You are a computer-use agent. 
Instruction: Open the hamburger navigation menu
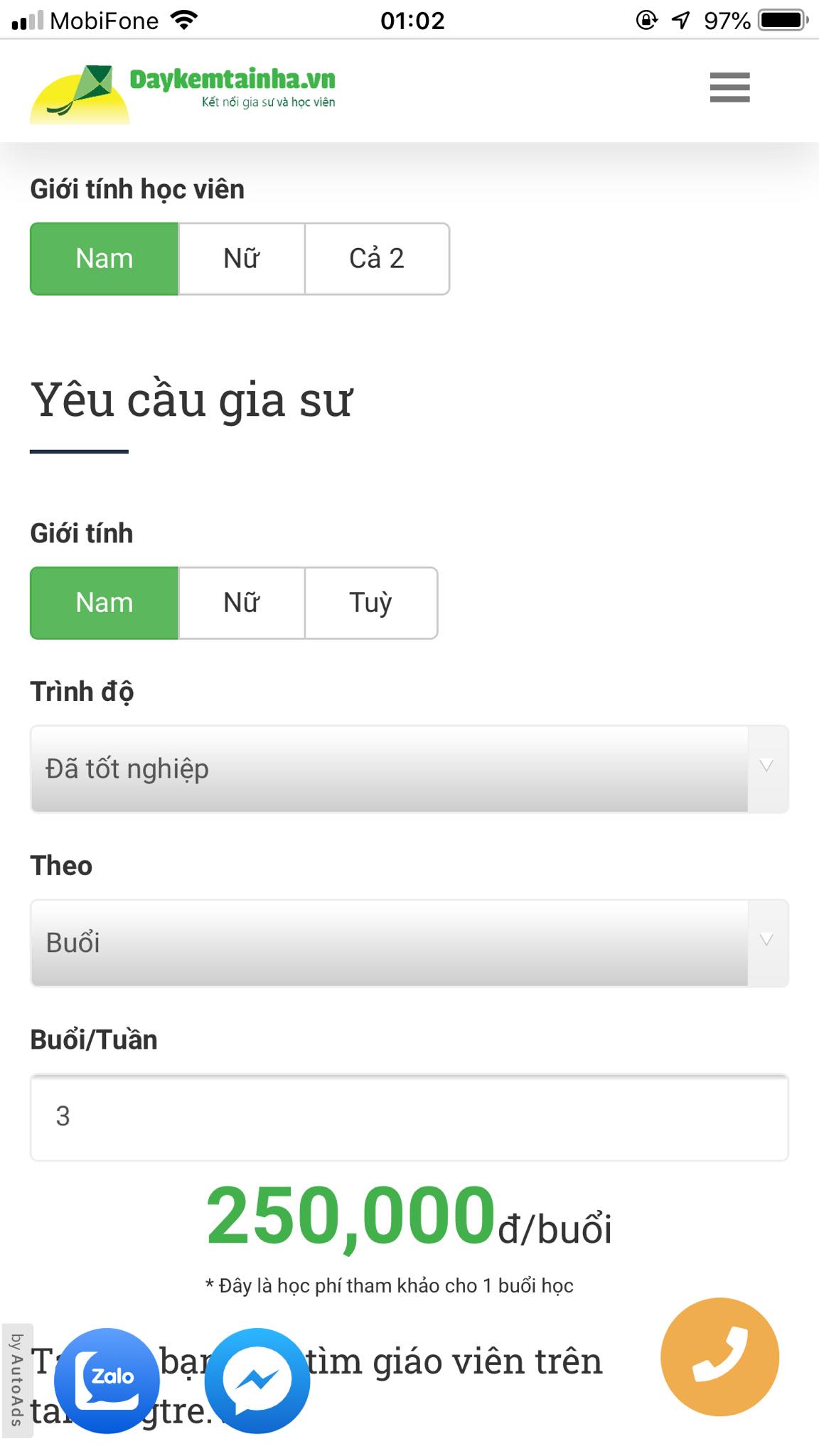[x=729, y=89]
